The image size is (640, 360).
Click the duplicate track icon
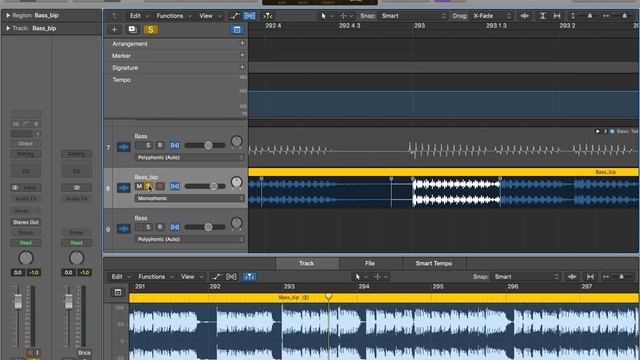point(132,29)
